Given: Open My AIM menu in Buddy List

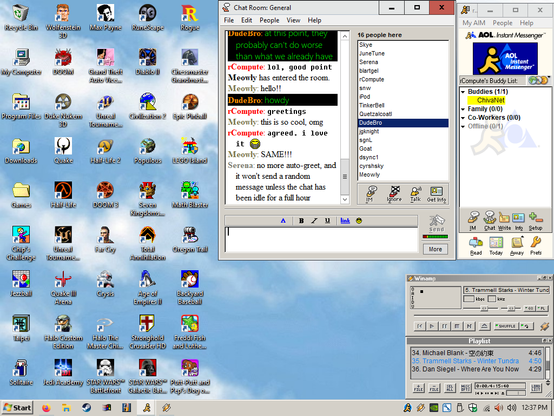Looking at the screenshot, I should 474,23.
